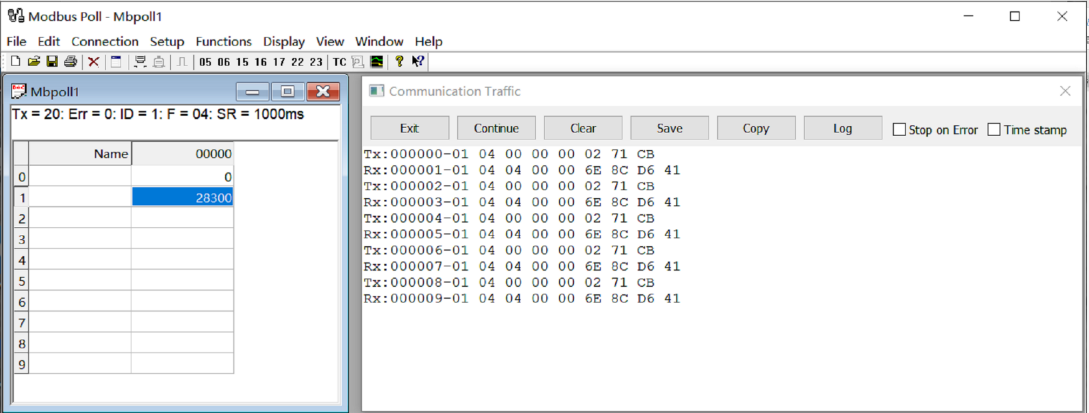
Task: Click the Continue button
Action: (496, 128)
